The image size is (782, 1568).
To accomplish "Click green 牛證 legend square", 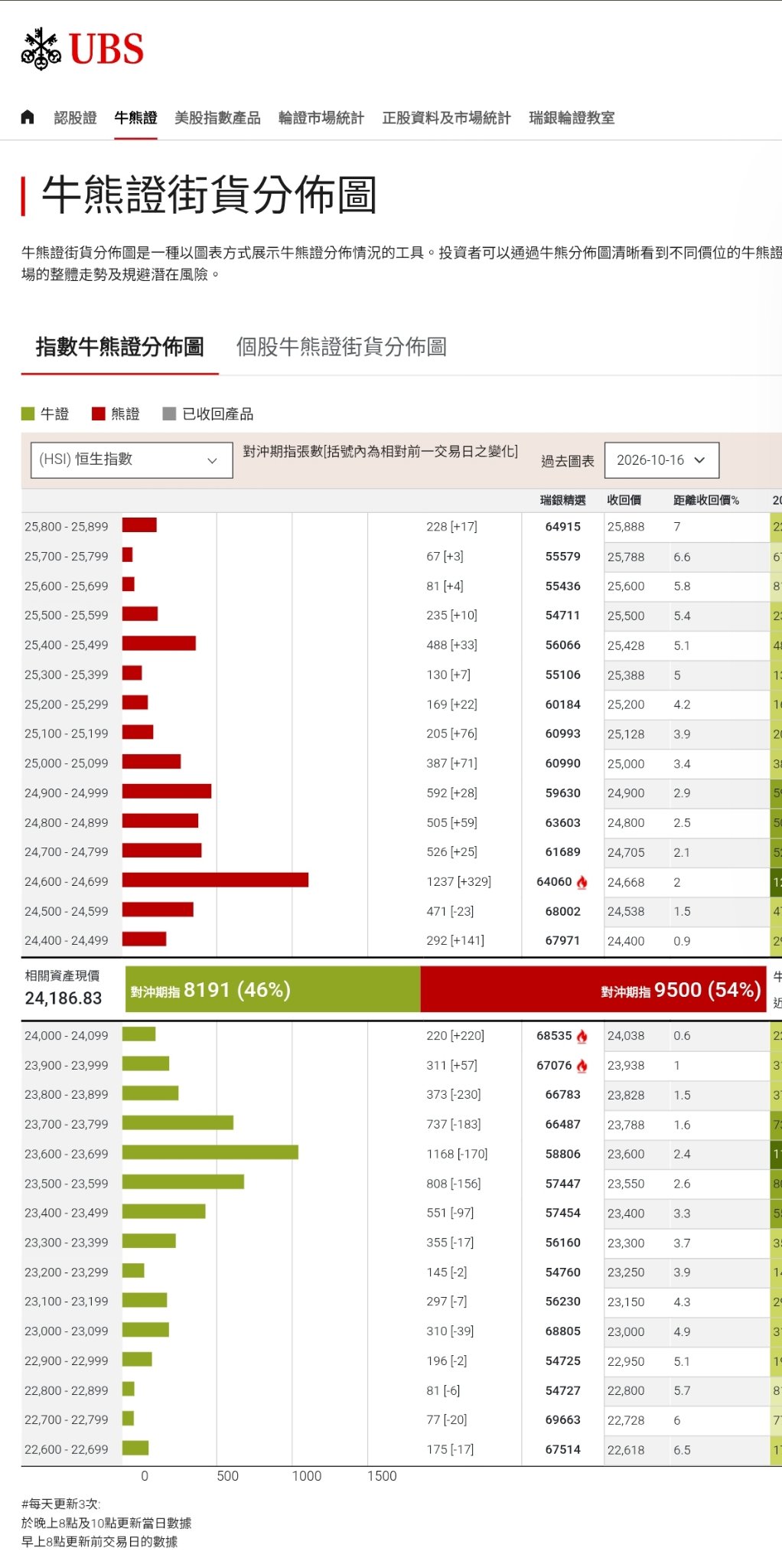I will (28, 414).
